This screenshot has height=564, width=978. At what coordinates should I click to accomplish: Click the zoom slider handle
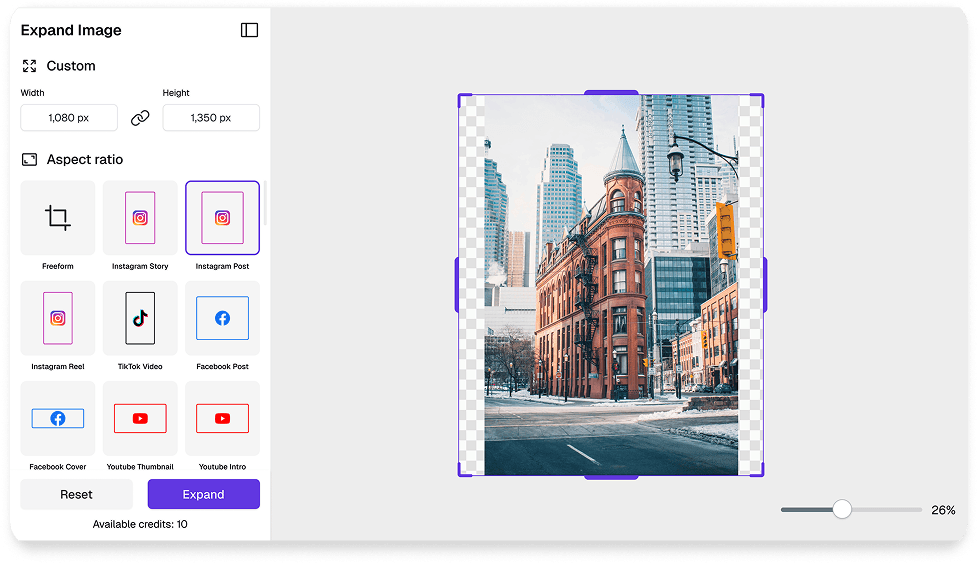click(842, 510)
